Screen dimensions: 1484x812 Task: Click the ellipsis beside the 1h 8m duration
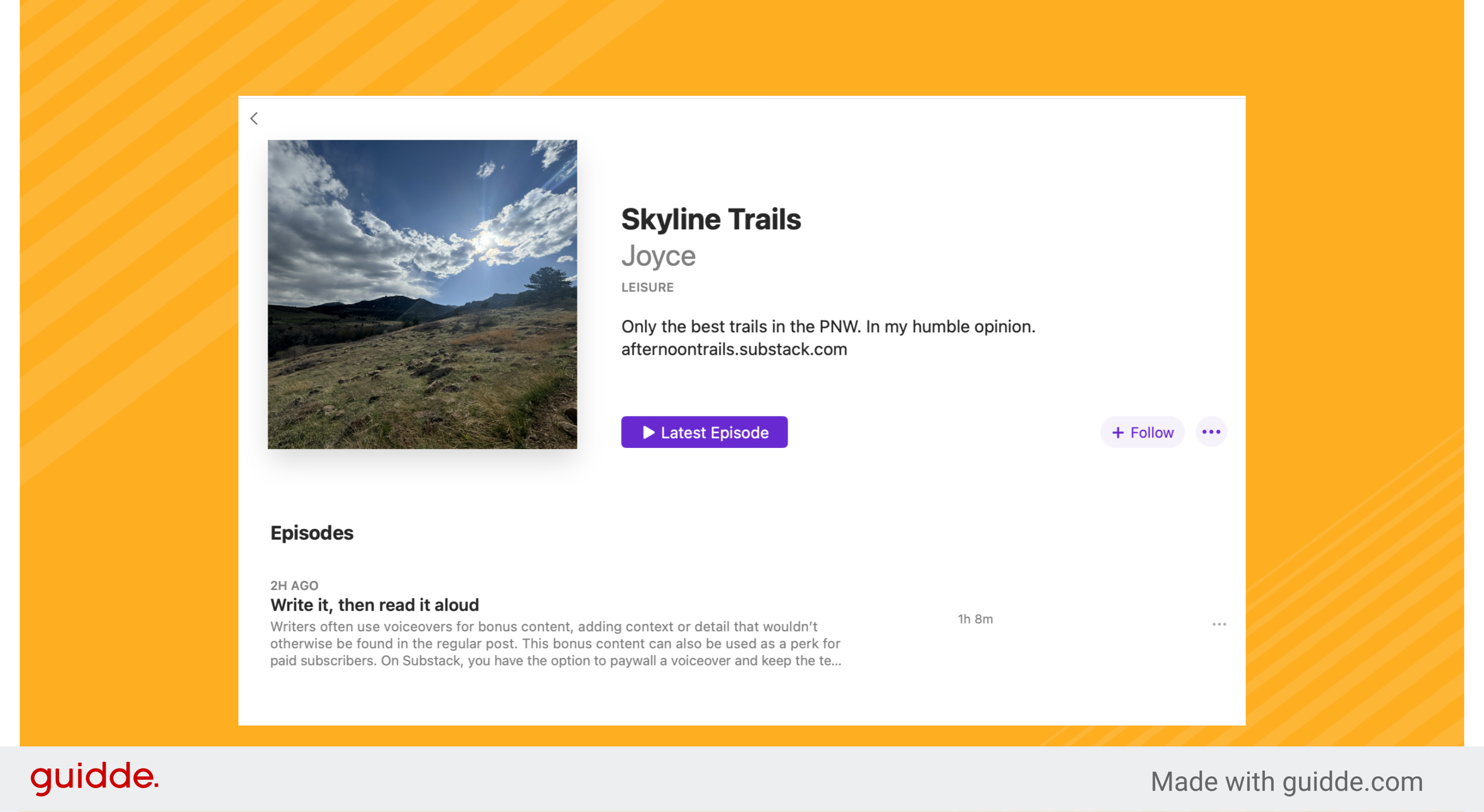(1220, 624)
